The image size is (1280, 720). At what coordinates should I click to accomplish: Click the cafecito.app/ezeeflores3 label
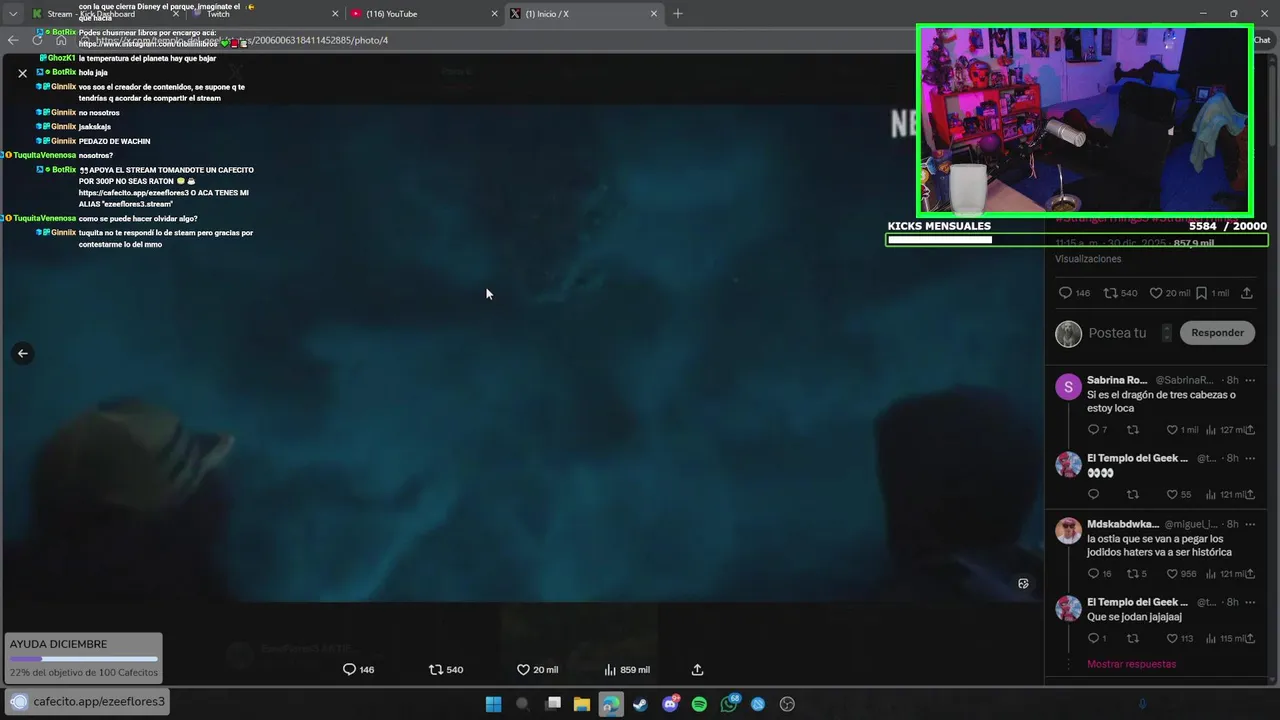[99, 702]
